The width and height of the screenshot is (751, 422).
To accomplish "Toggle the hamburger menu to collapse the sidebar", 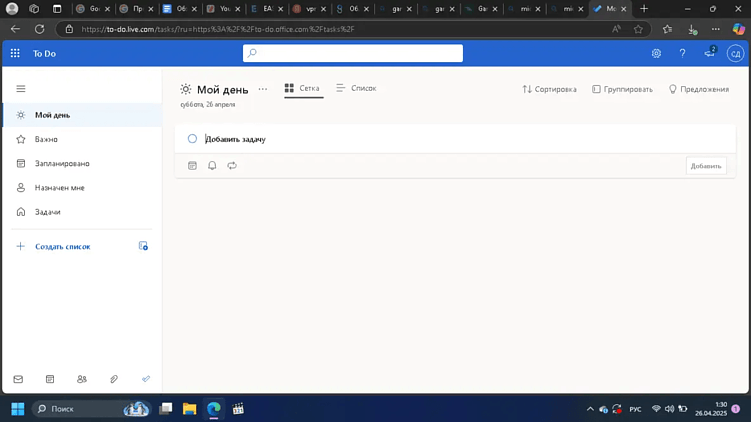I will tap(20, 89).
